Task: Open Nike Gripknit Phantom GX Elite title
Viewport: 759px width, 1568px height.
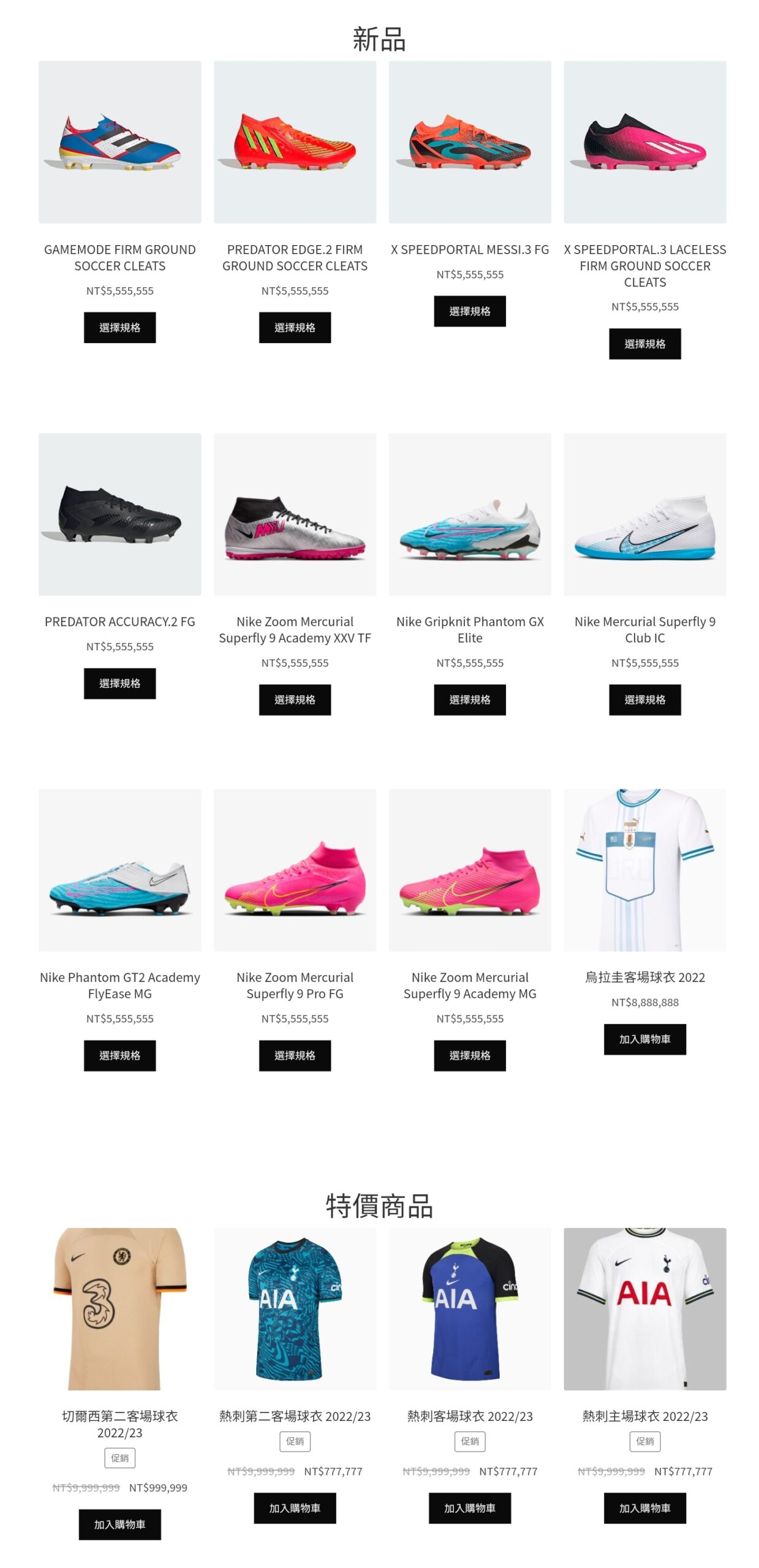Action: point(470,630)
